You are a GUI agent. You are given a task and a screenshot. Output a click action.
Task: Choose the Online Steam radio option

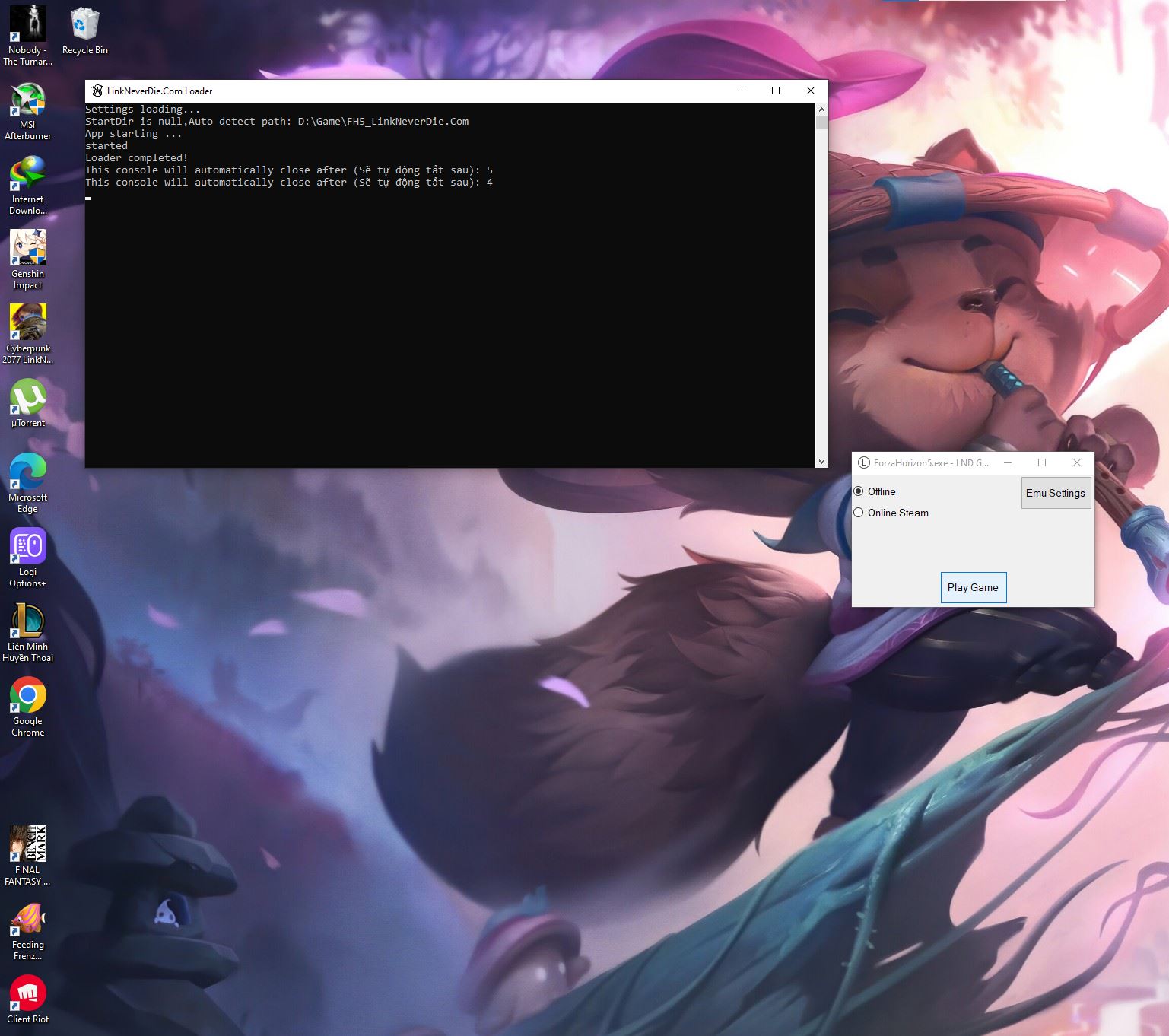tap(859, 513)
